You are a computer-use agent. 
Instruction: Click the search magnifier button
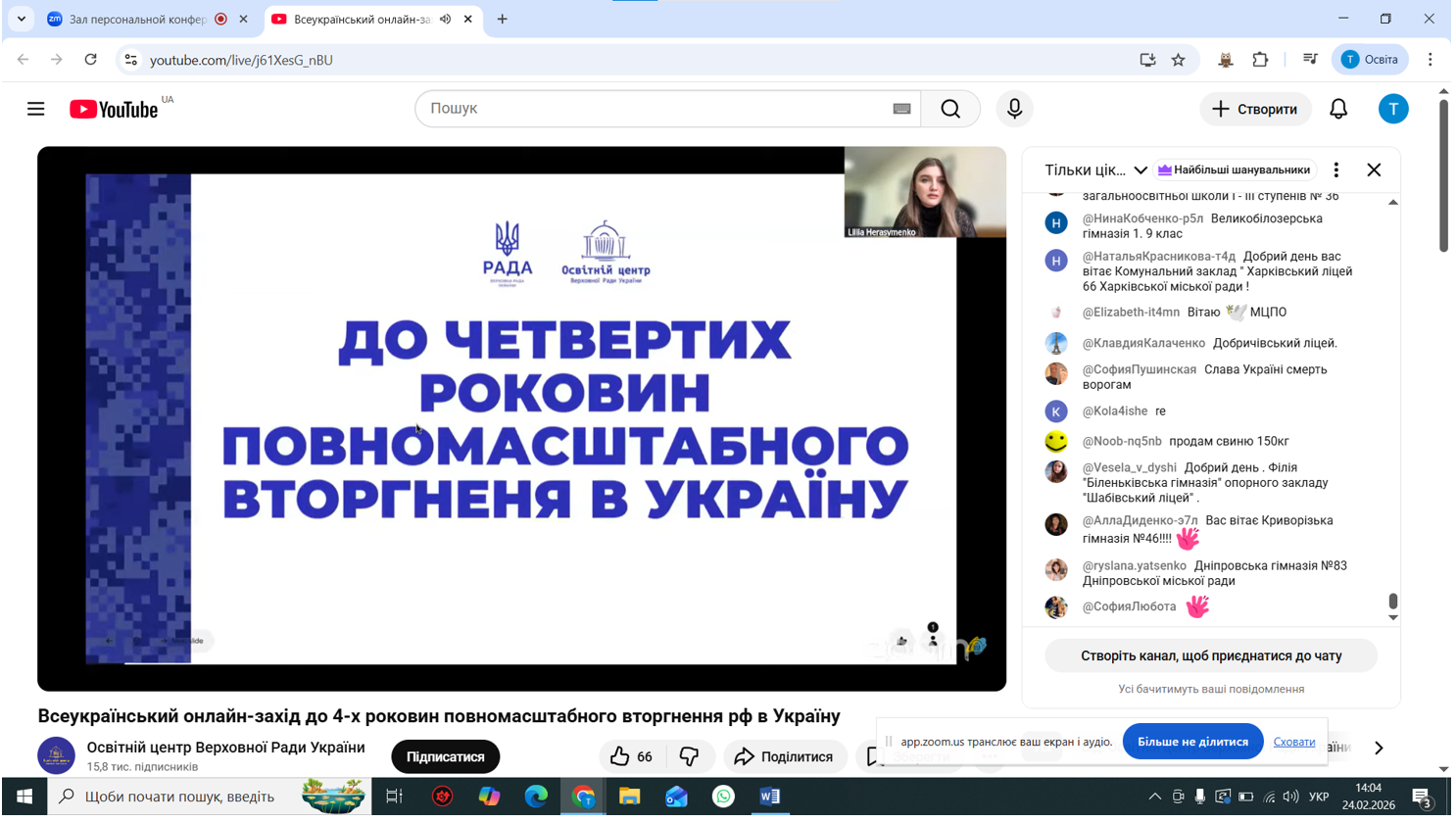pos(949,109)
